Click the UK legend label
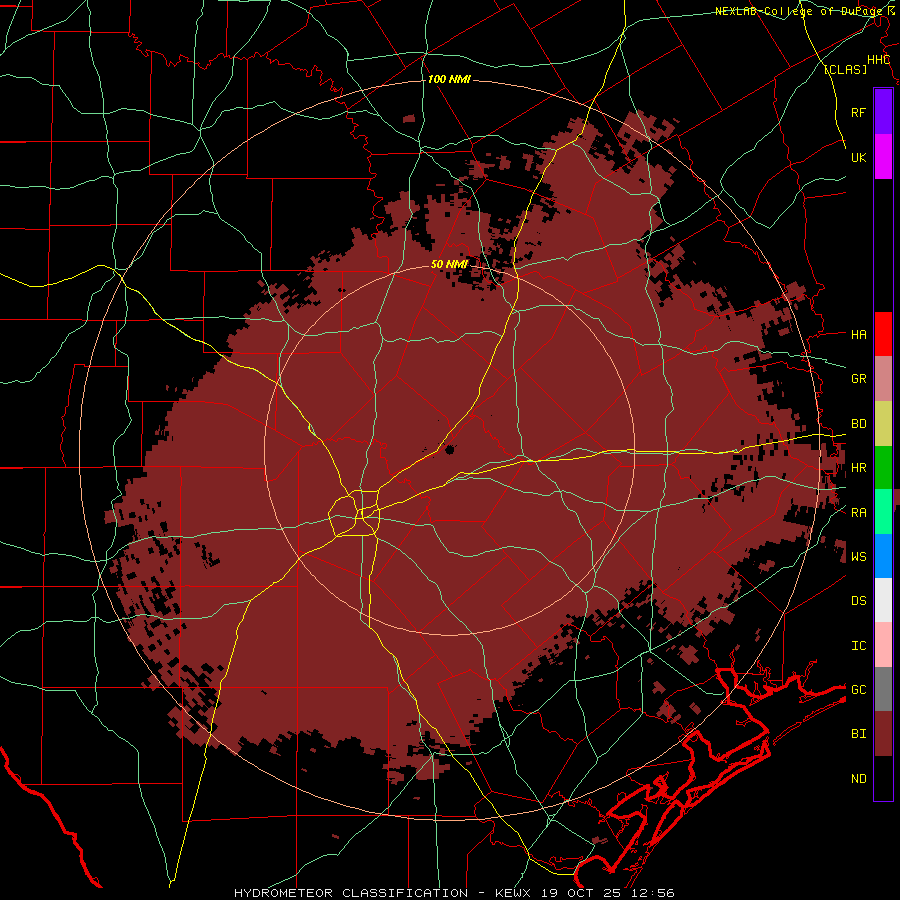This screenshot has width=900, height=900. 859,158
